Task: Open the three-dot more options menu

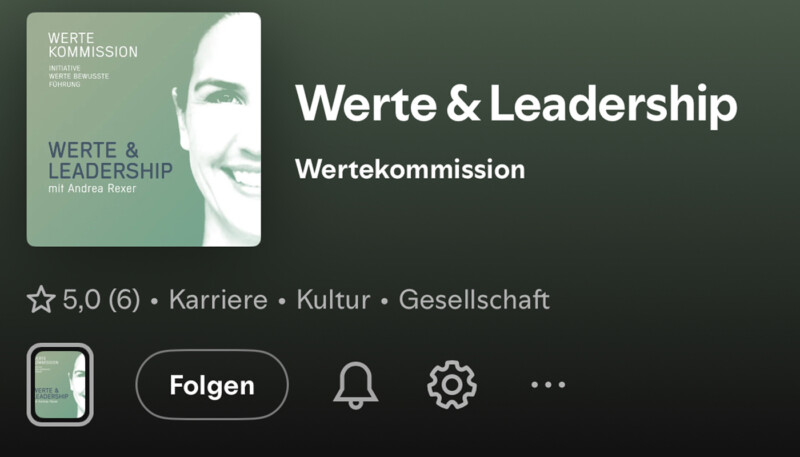Action: click(548, 385)
